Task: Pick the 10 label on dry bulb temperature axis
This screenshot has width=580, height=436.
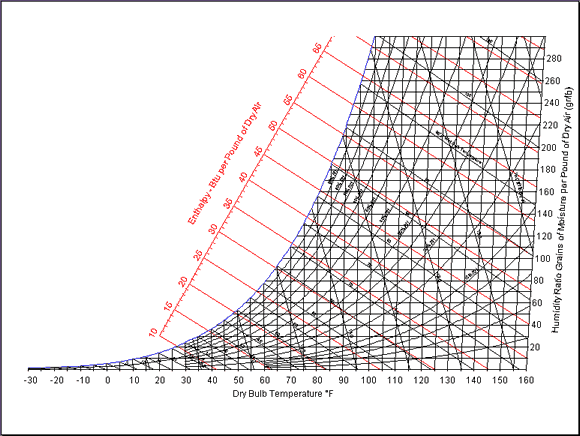Action: 134,380
